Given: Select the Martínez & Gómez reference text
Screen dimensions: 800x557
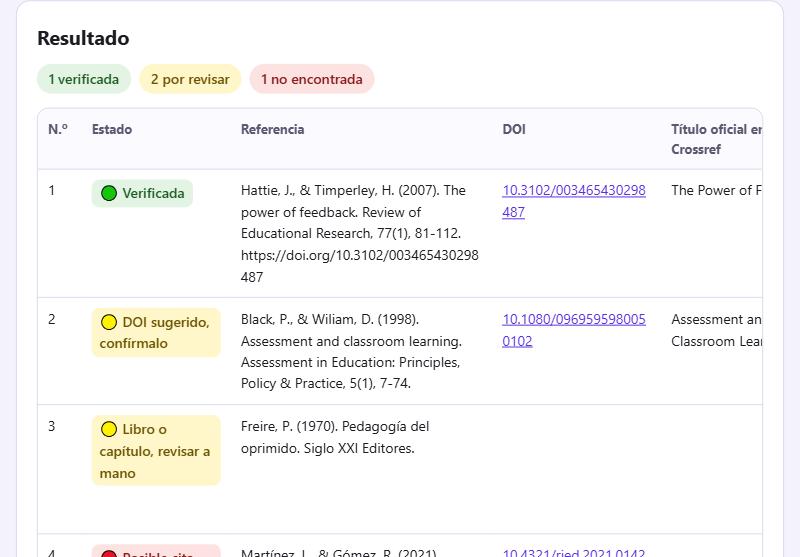Looking at the screenshot, I should (x=339, y=552).
